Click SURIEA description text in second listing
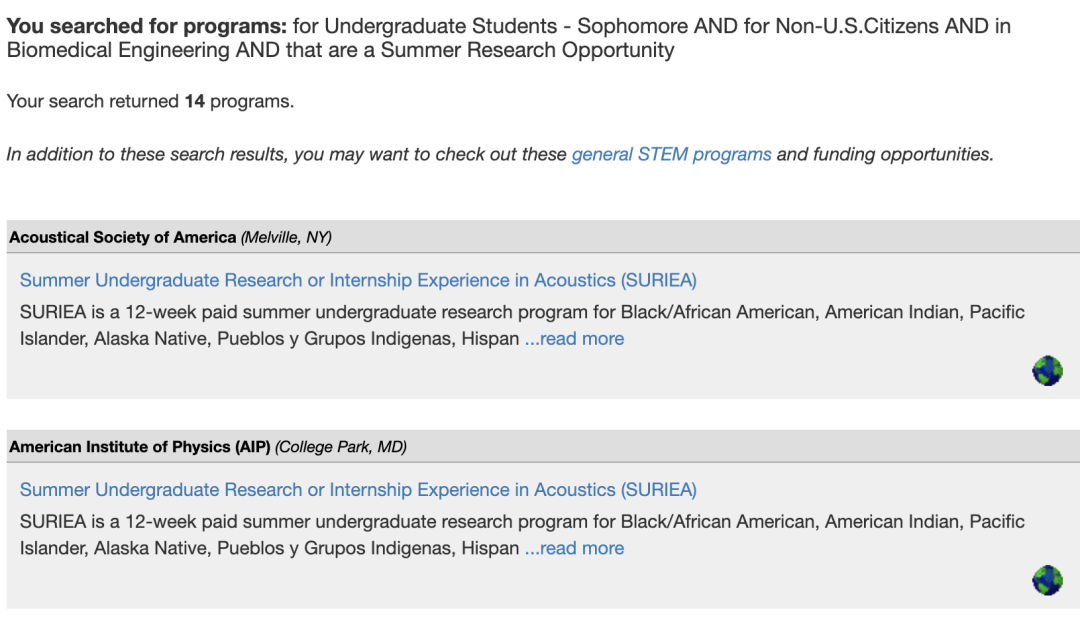The width and height of the screenshot is (1080, 618). point(522,535)
